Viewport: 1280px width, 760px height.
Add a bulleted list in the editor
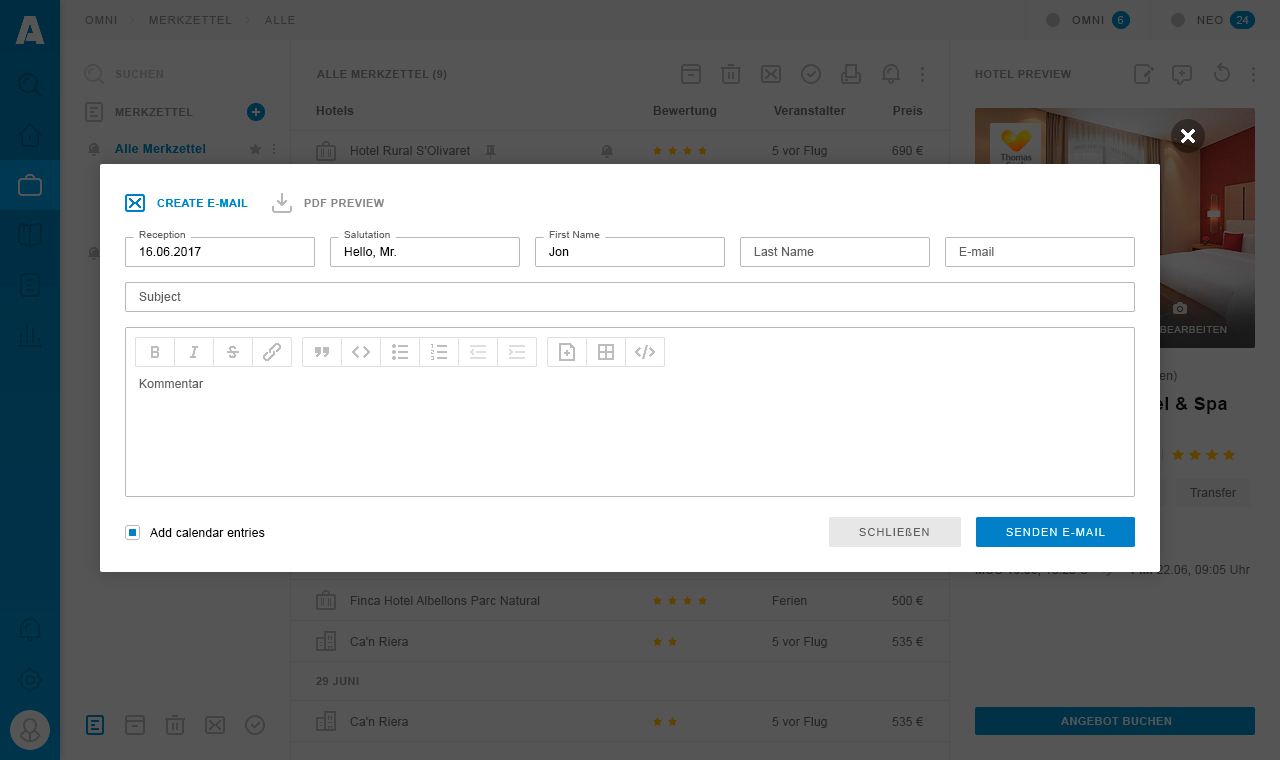click(400, 352)
